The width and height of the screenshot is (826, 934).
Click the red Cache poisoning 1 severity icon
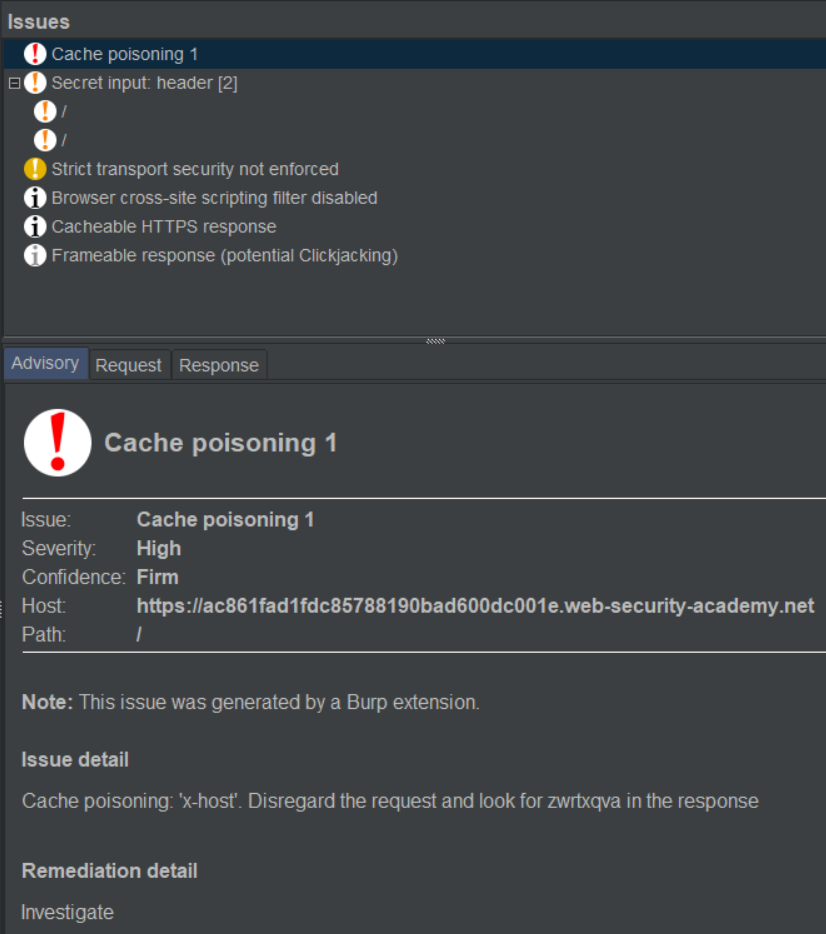tap(35, 54)
